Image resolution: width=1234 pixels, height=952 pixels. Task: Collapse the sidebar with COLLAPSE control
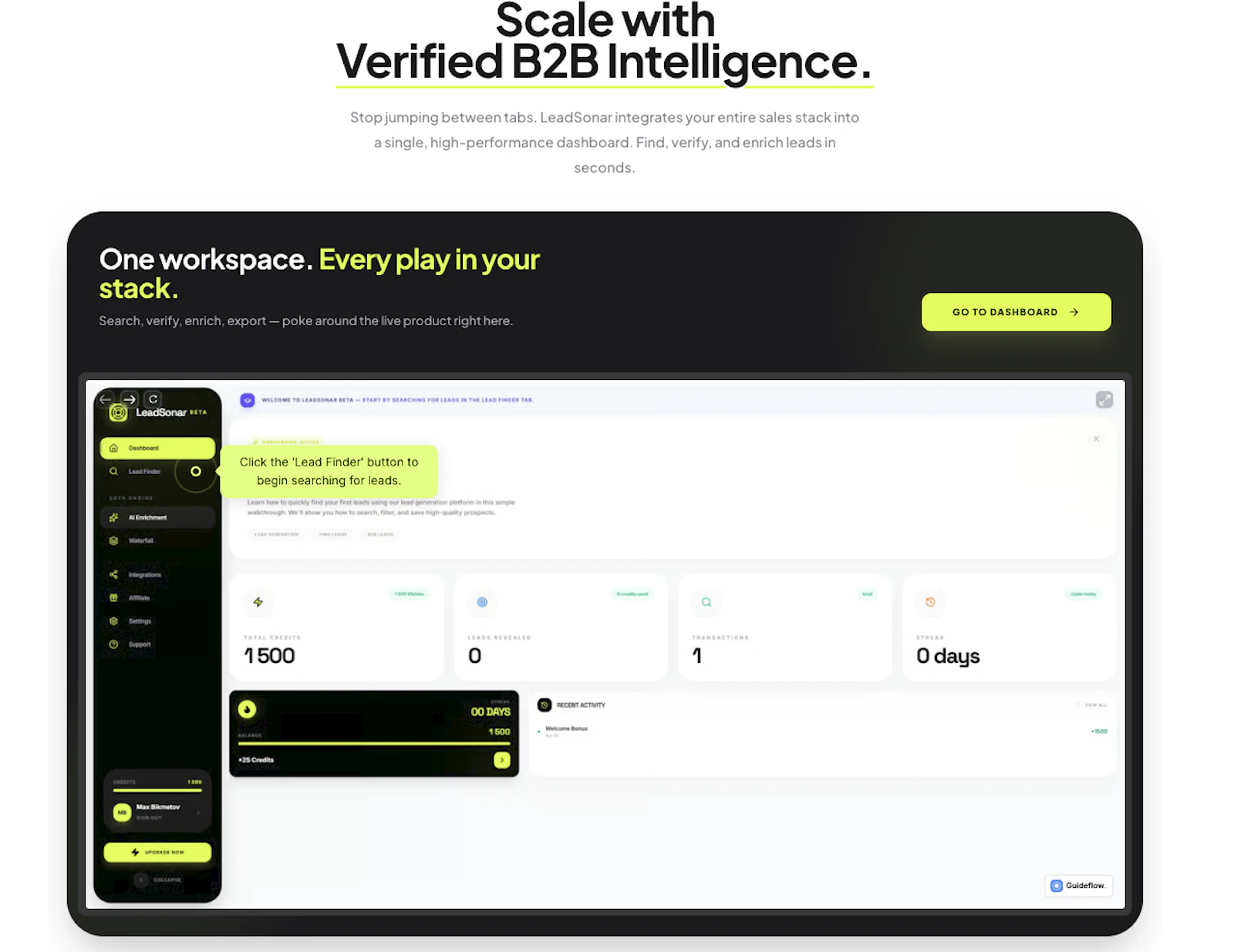pos(158,880)
